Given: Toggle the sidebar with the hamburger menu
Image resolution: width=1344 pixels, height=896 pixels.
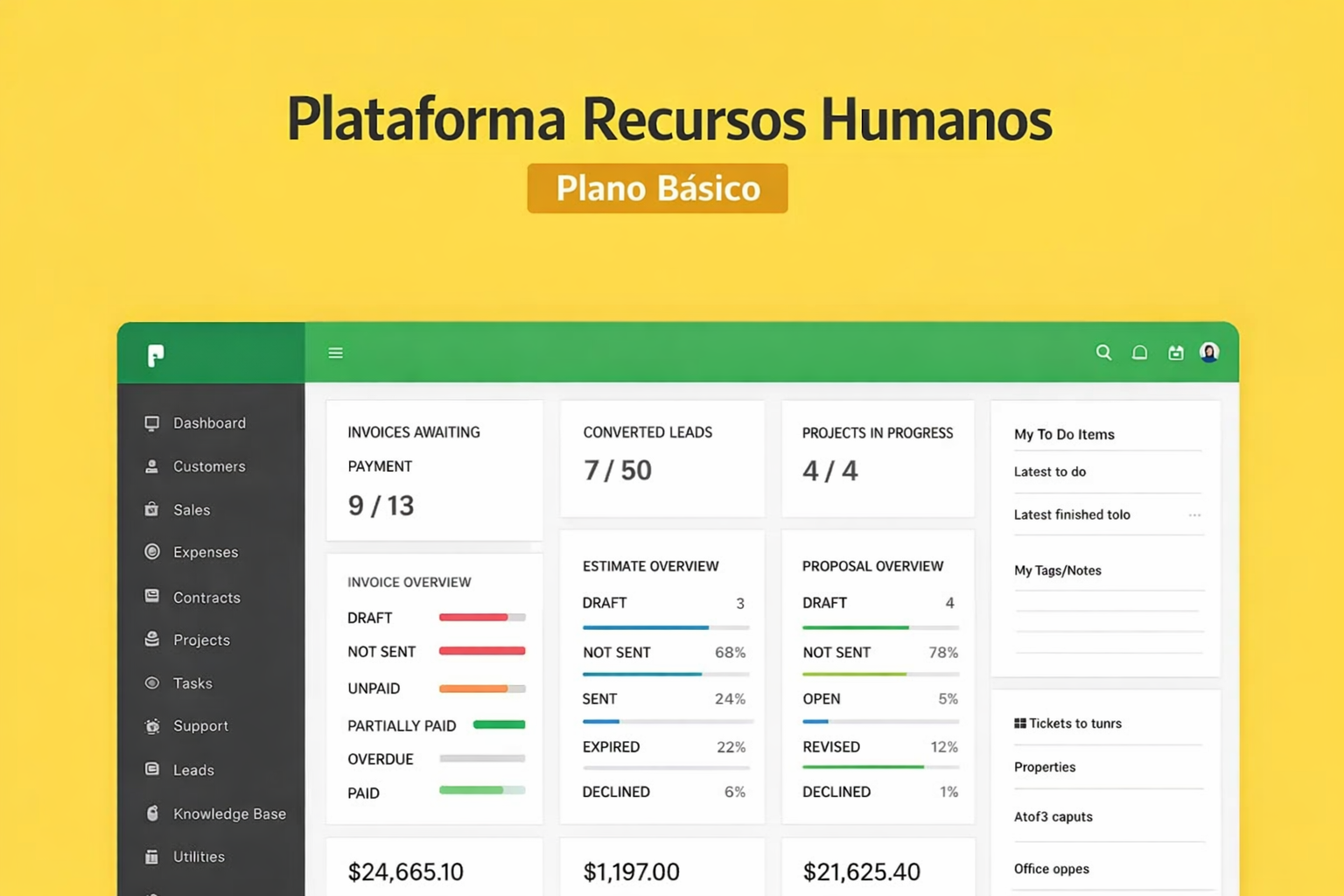Looking at the screenshot, I should (335, 352).
